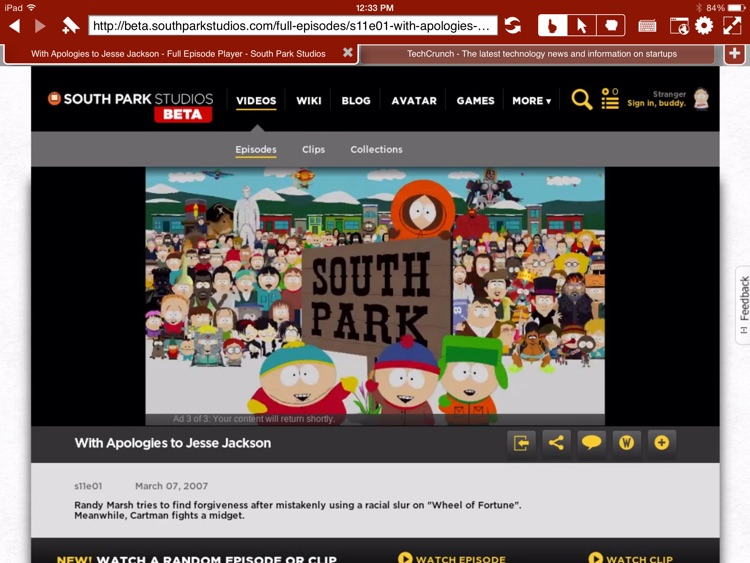Viewport: 750px width, 563px height.
Task: Click the South Park video player
Action: 375,296
